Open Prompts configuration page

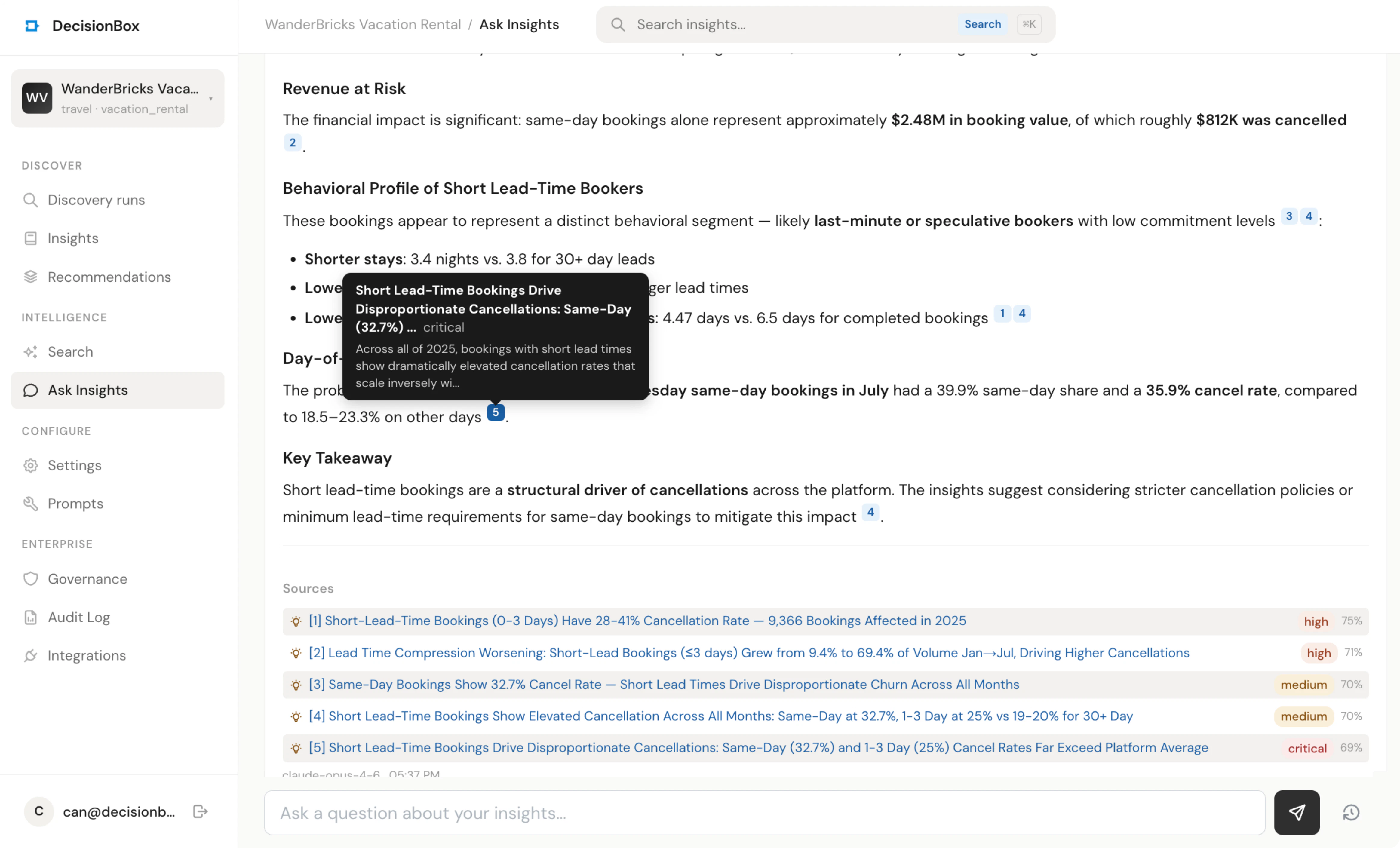(75, 504)
